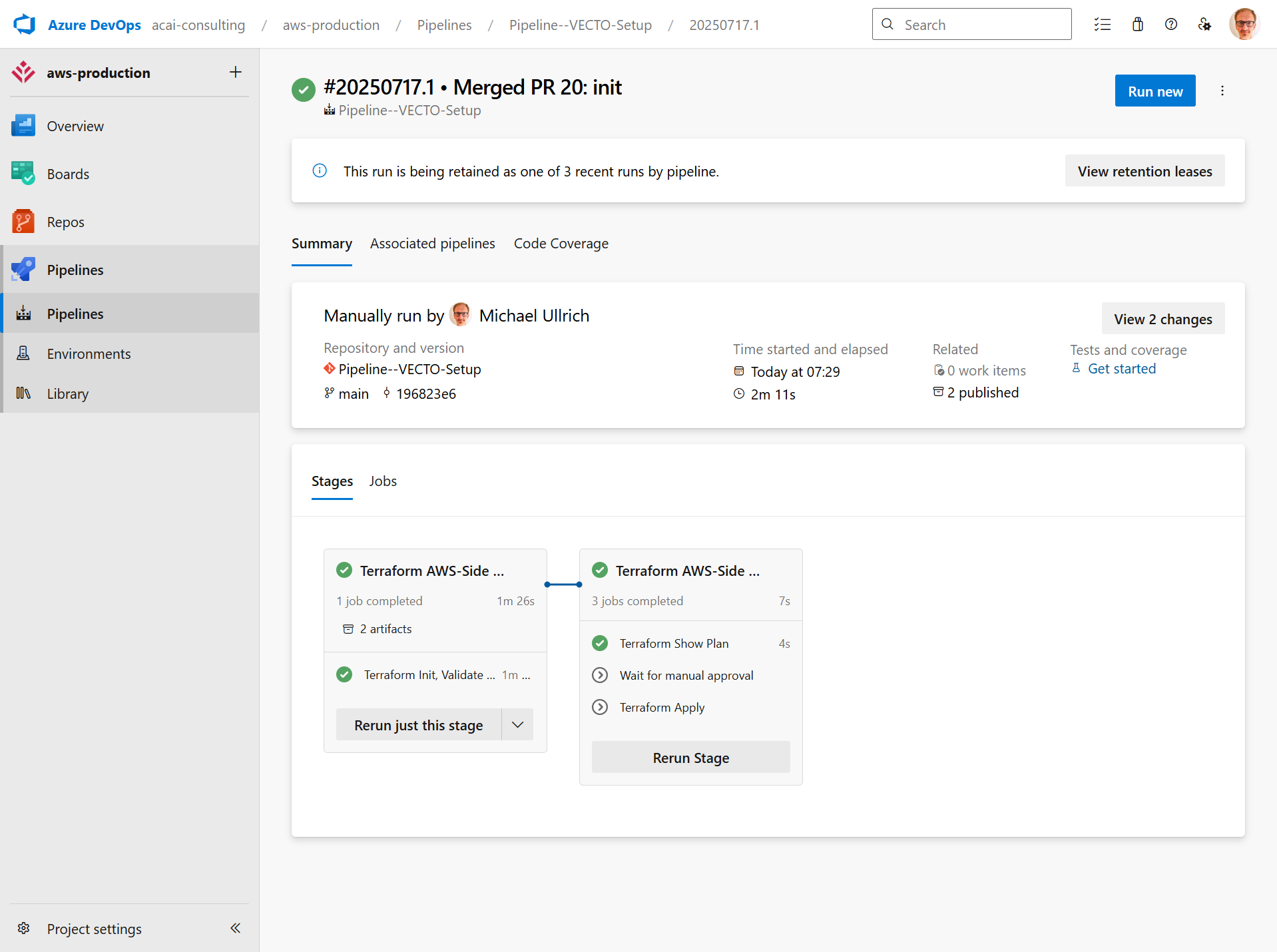The image size is (1277, 952).
Task: Open commit 196823e6
Action: [x=426, y=394]
